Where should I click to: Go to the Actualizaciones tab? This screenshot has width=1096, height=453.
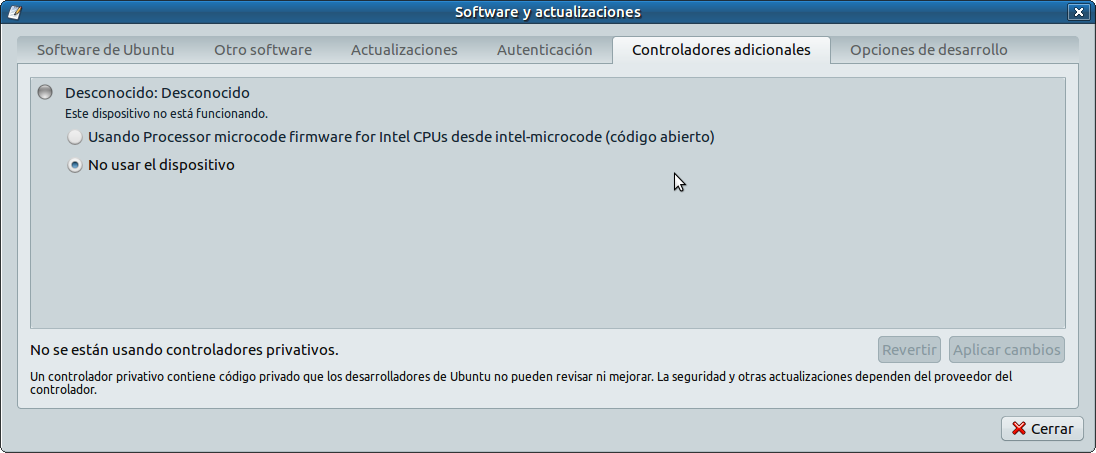tap(404, 50)
